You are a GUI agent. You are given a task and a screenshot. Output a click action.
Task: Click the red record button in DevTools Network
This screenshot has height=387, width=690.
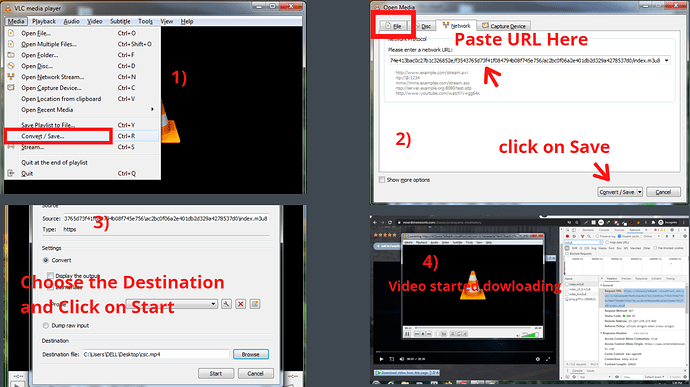tap(567, 236)
